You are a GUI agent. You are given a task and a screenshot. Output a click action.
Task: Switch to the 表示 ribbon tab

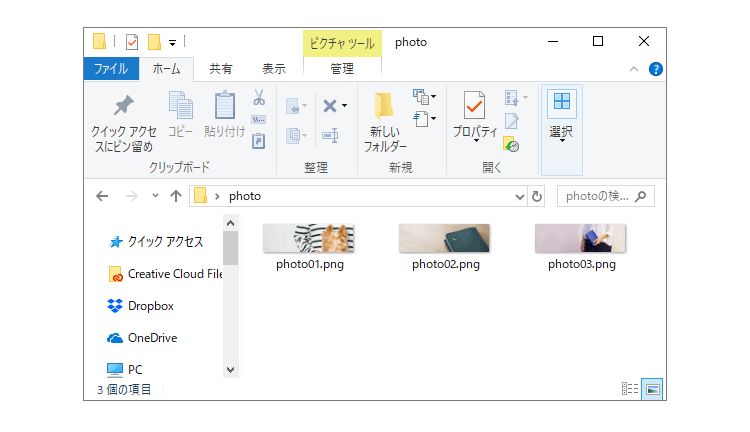[274, 69]
